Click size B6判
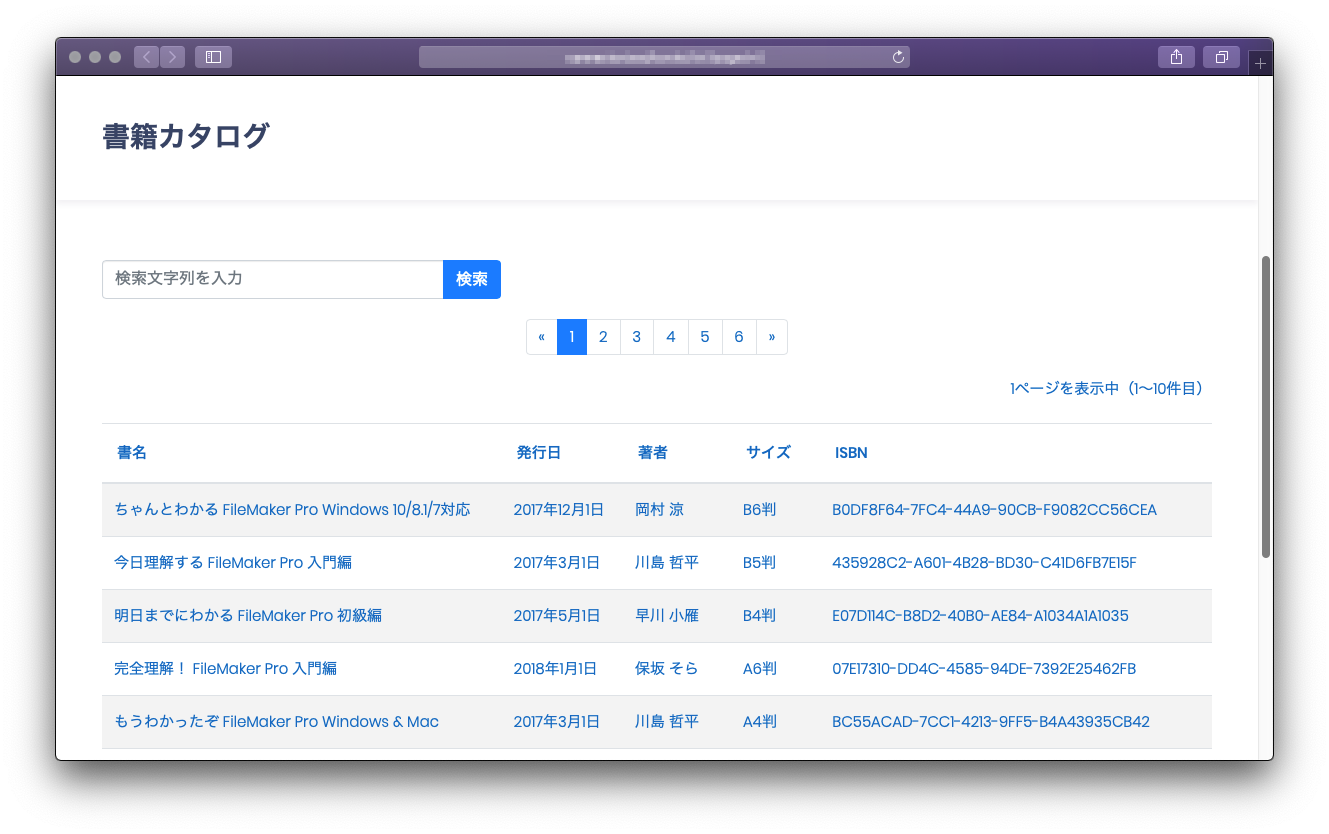Screen dimensions: 1329x834 coord(760,510)
